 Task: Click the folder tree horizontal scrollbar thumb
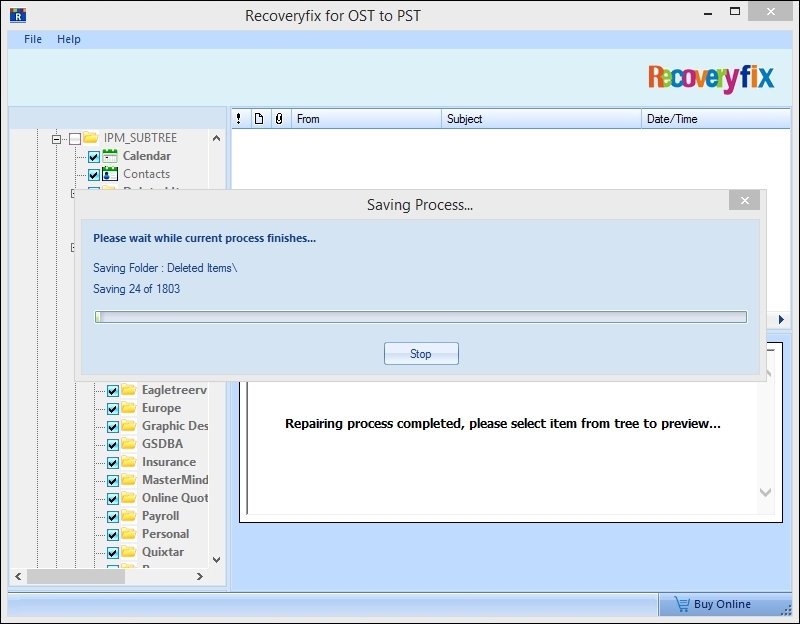point(76,577)
